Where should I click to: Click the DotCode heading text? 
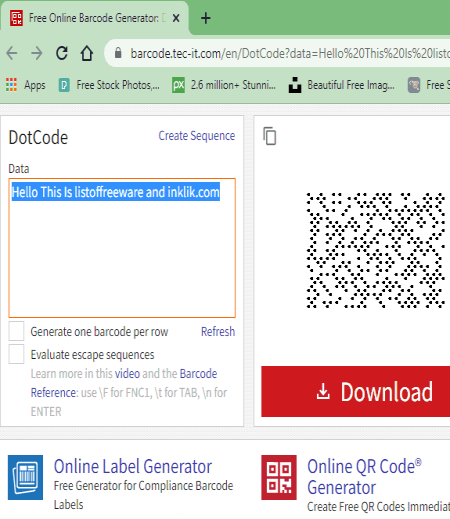38,137
